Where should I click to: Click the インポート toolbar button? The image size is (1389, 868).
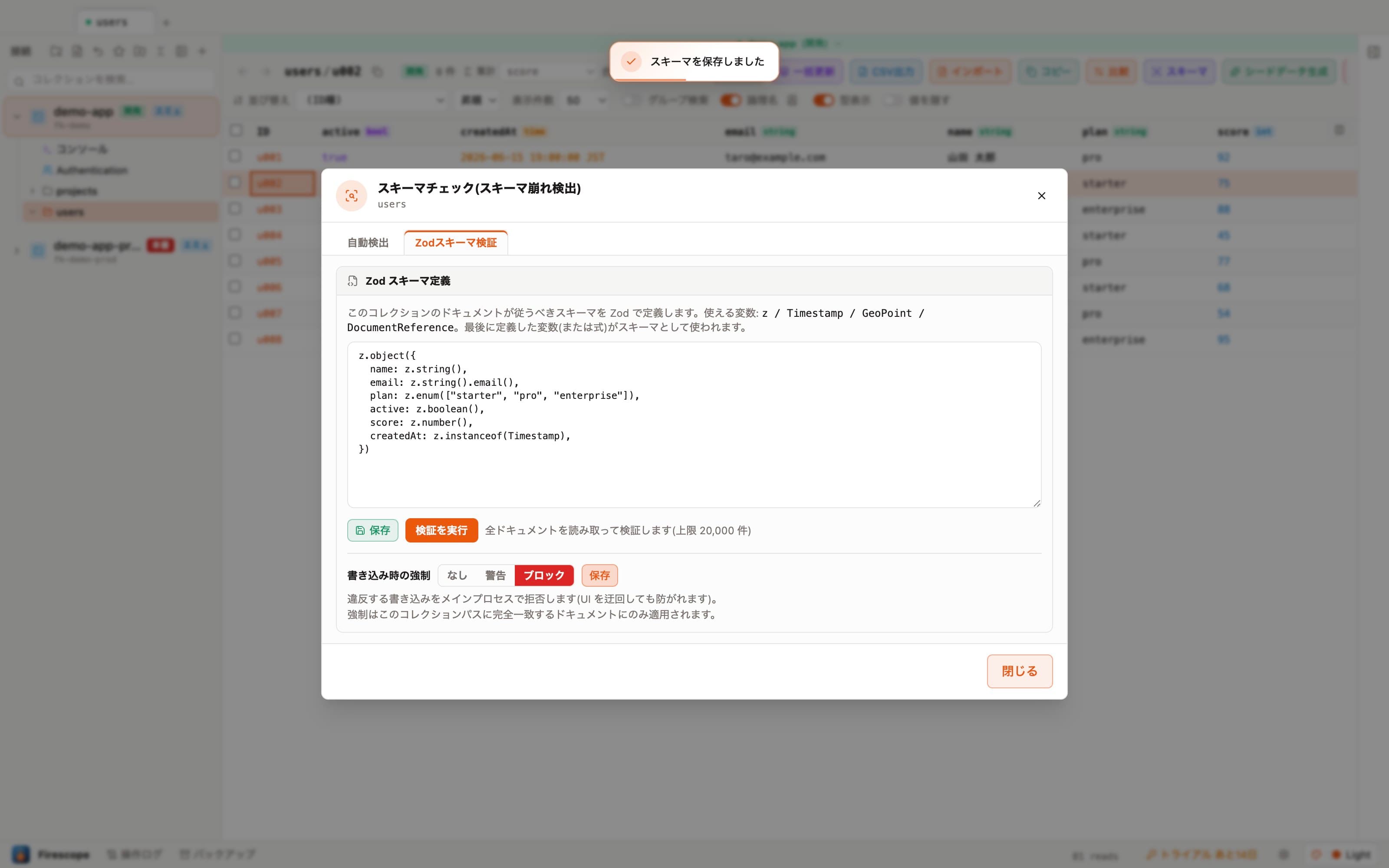click(970, 72)
